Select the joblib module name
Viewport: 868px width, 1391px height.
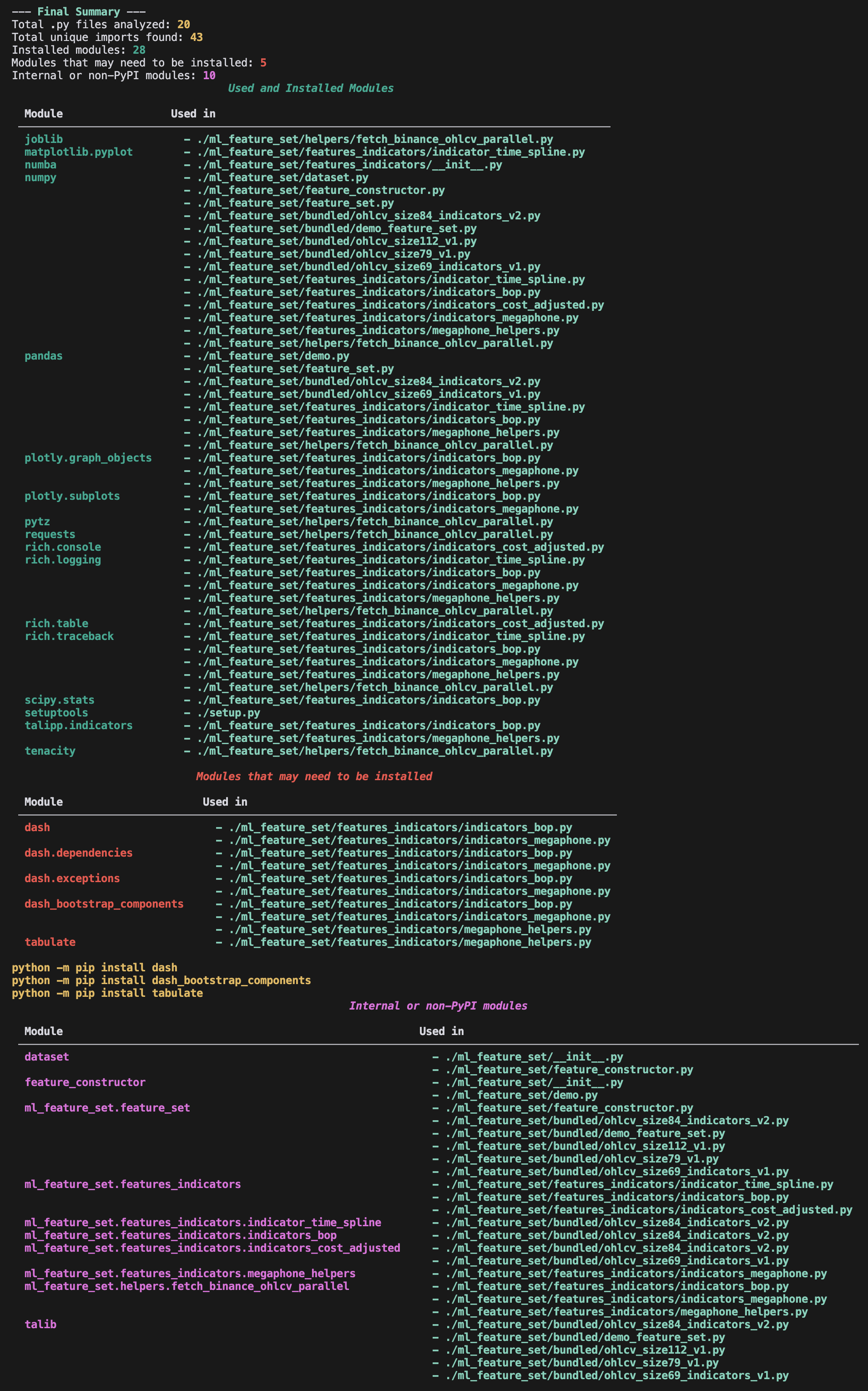(44, 139)
